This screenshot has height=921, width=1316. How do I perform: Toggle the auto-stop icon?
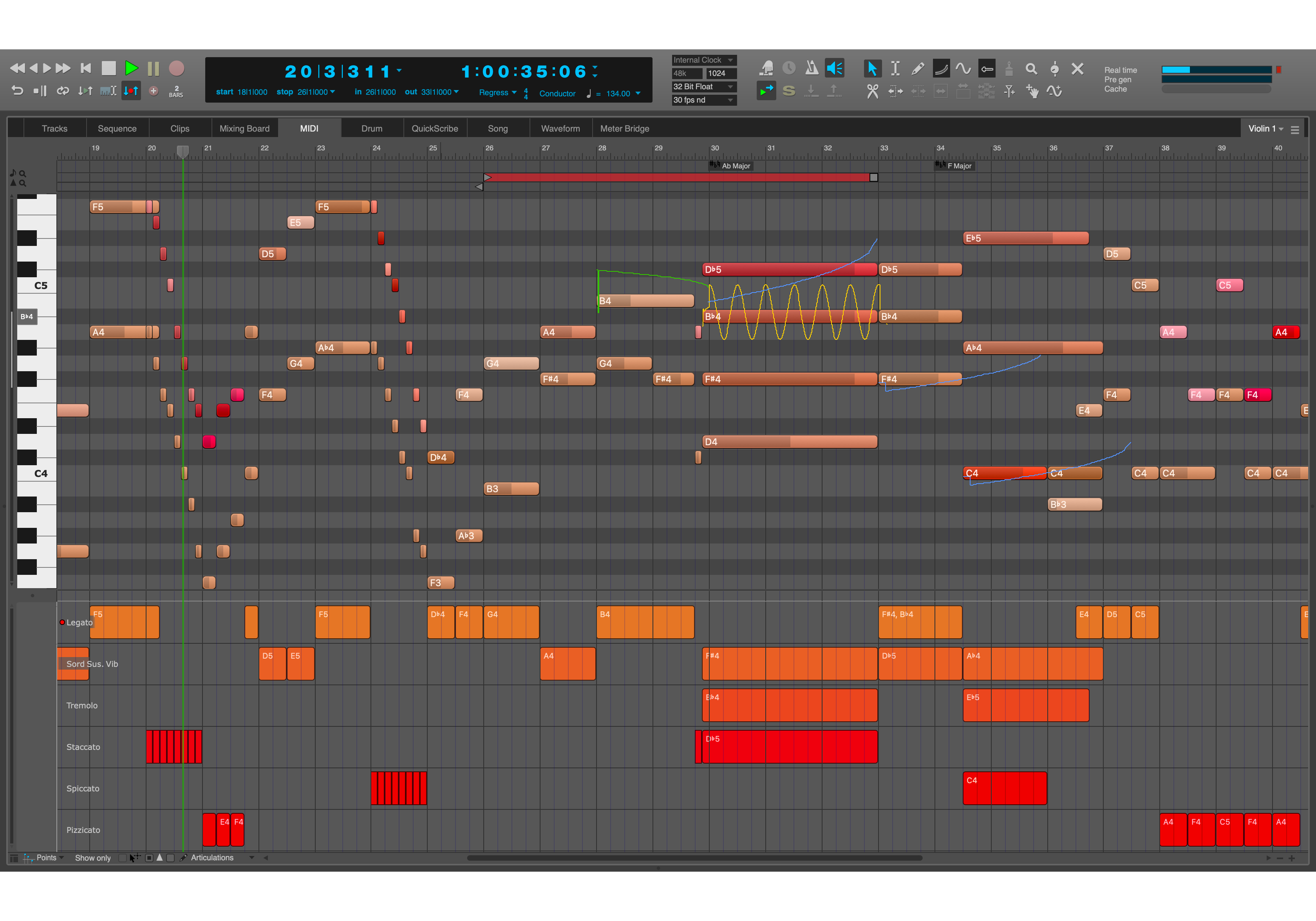coord(40,90)
